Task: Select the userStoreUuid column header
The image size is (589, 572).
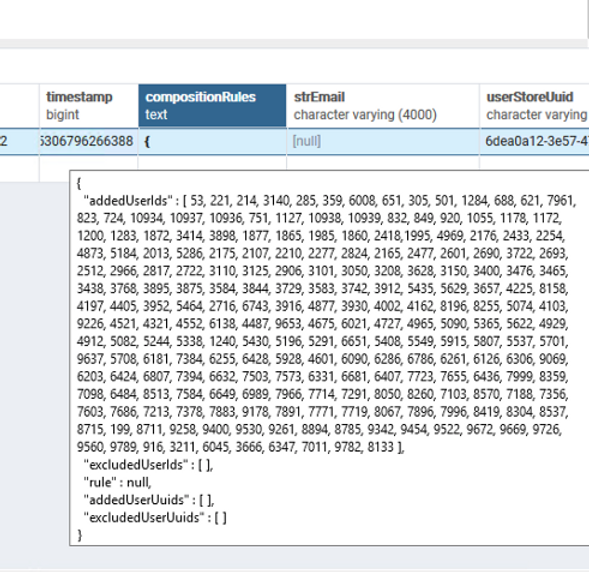Action: coord(534,106)
